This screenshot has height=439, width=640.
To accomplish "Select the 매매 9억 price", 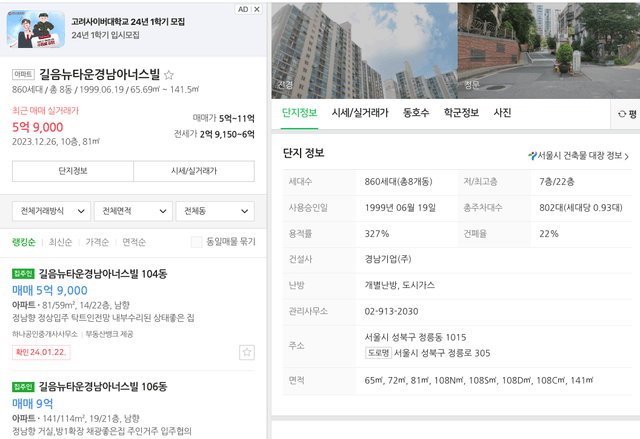I will [x=33, y=404].
